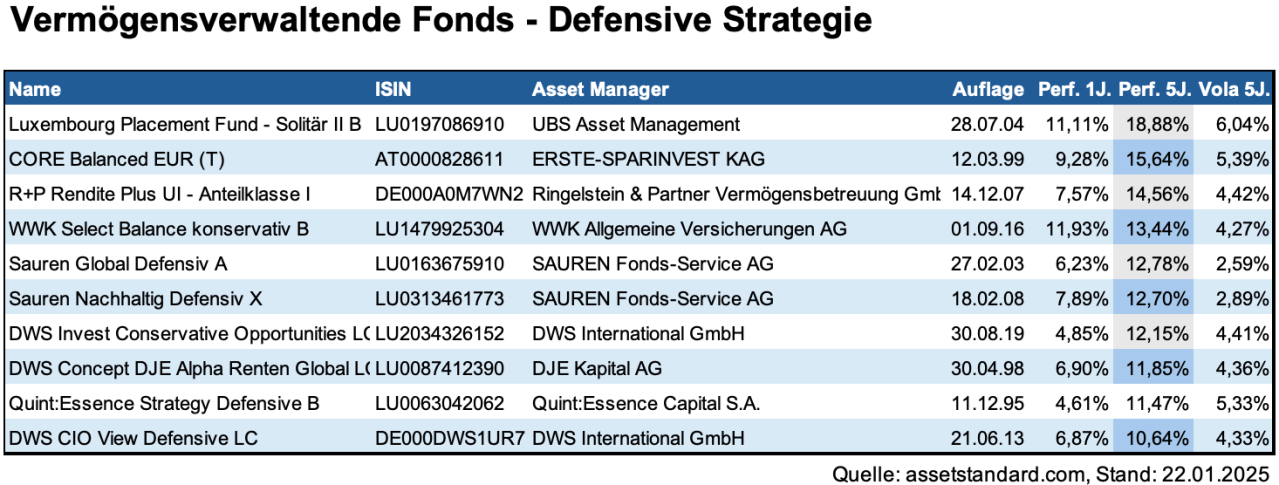Viewport: 1279px width, 485px height.
Task: Click the ISIN column header
Action: click(391, 89)
